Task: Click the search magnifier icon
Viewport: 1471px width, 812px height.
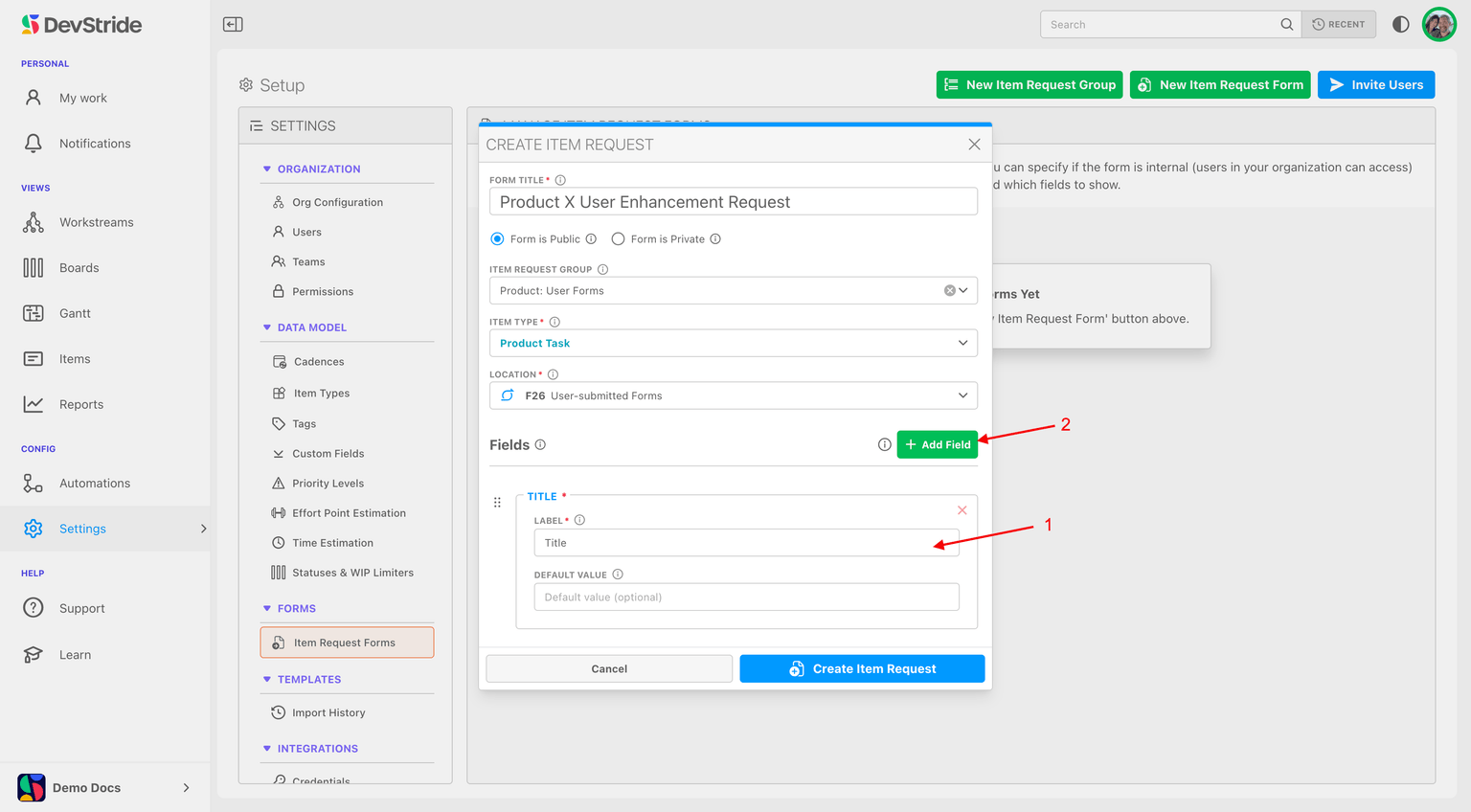Action: [x=1286, y=24]
